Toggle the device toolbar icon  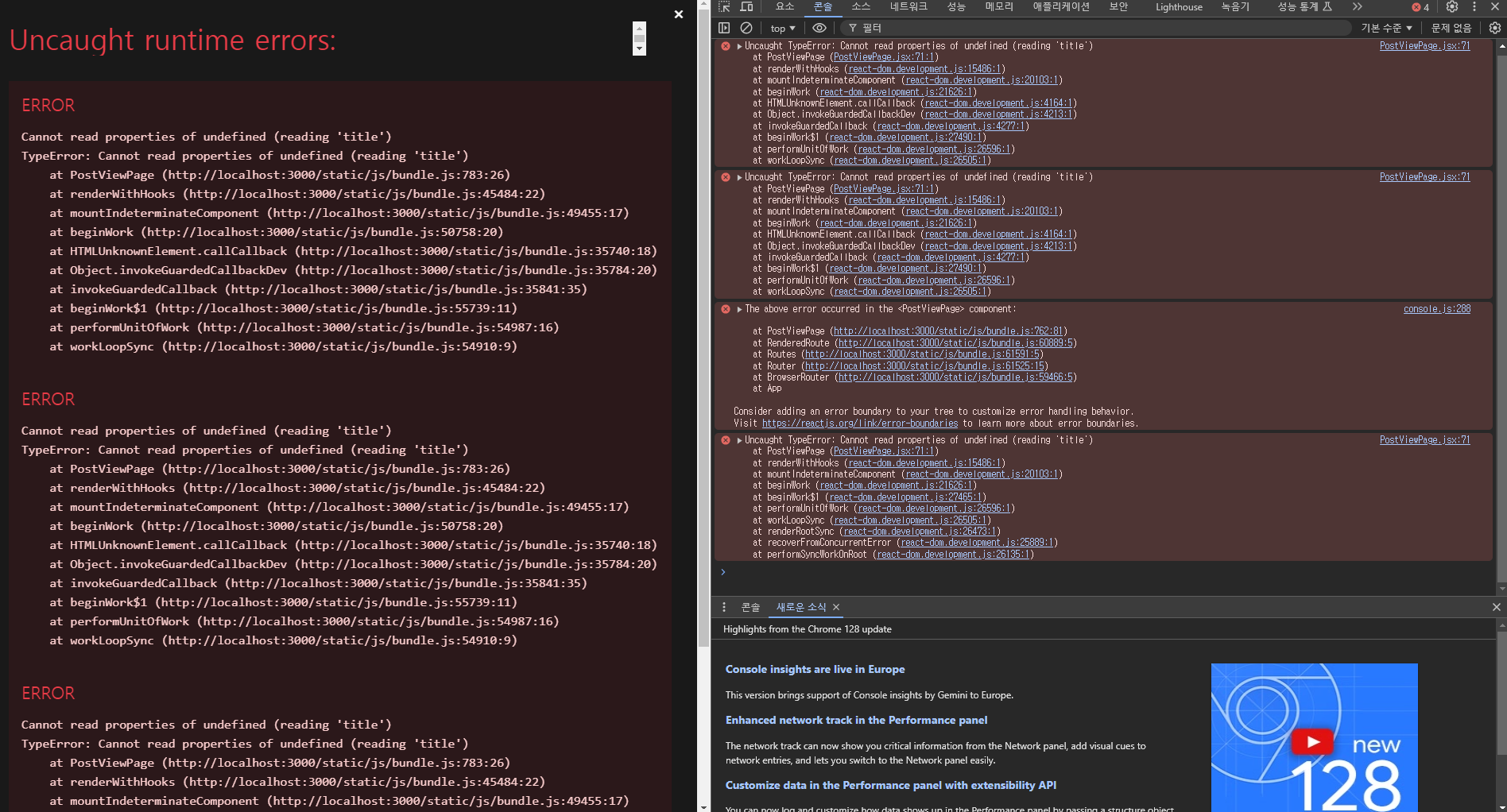[746, 6]
